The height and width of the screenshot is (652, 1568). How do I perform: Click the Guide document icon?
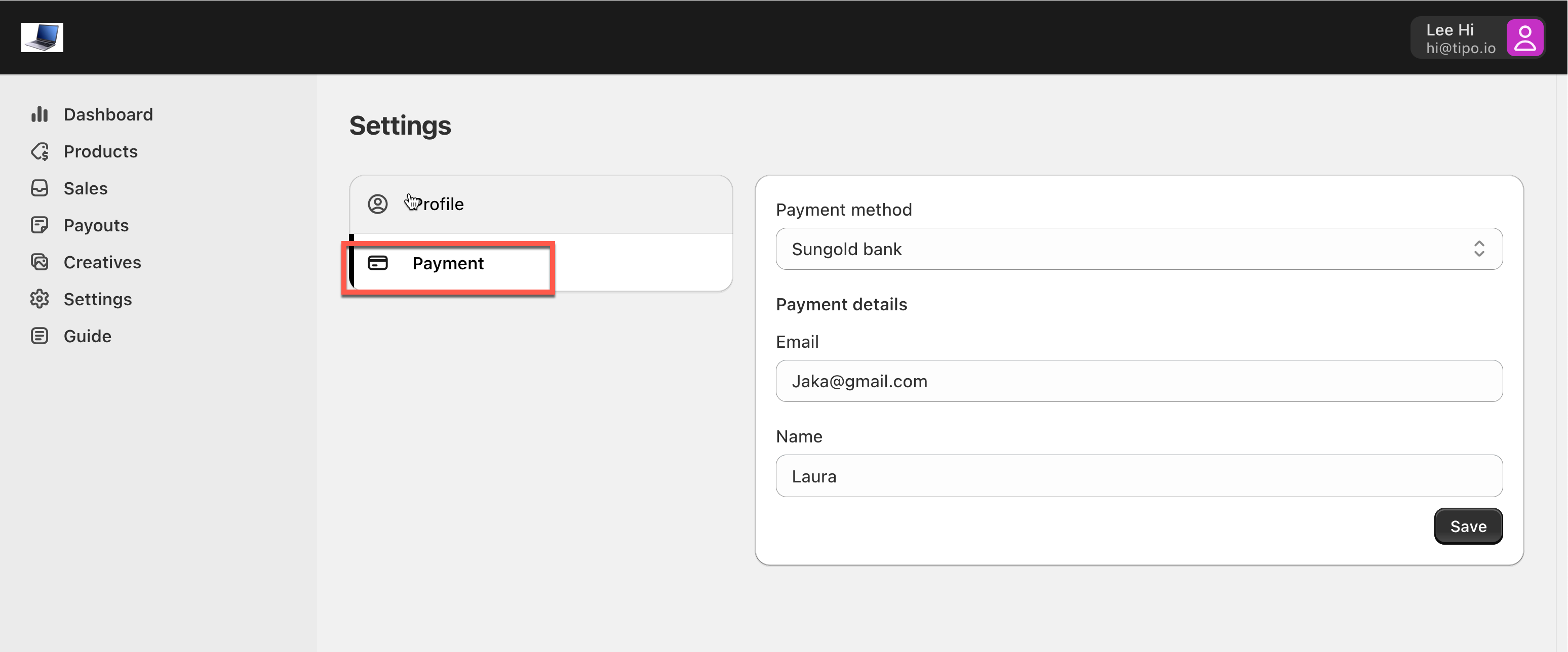pos(40,336)
